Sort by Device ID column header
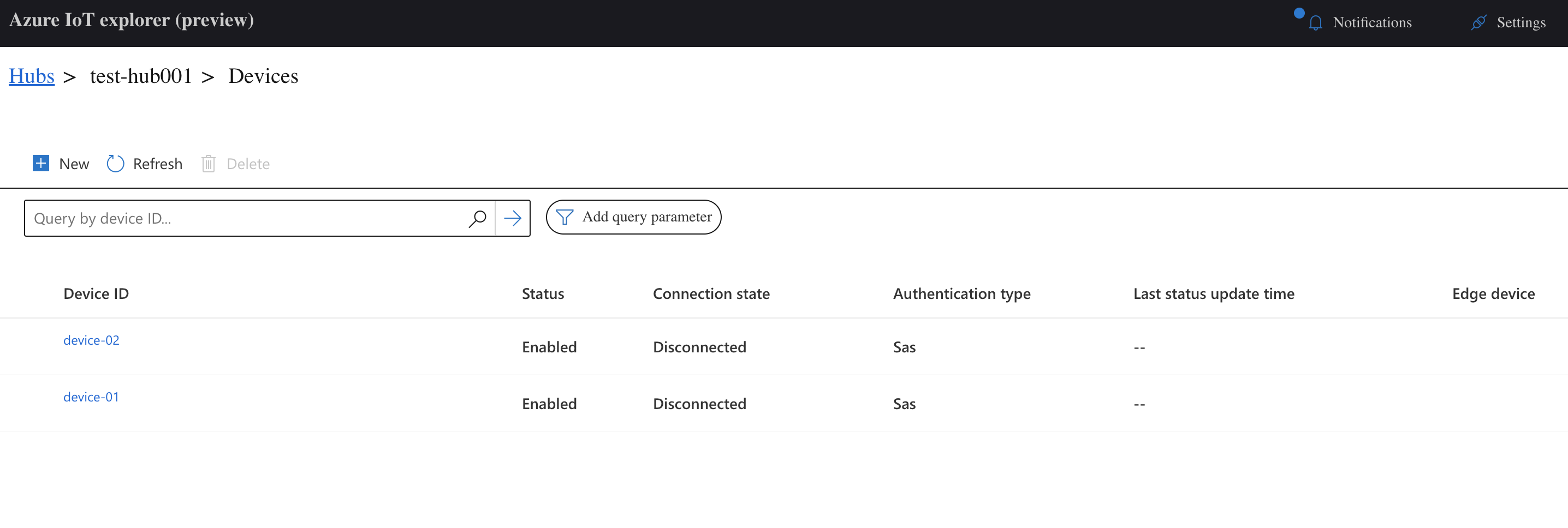1568x528 pixels. (x=96, y=294)
